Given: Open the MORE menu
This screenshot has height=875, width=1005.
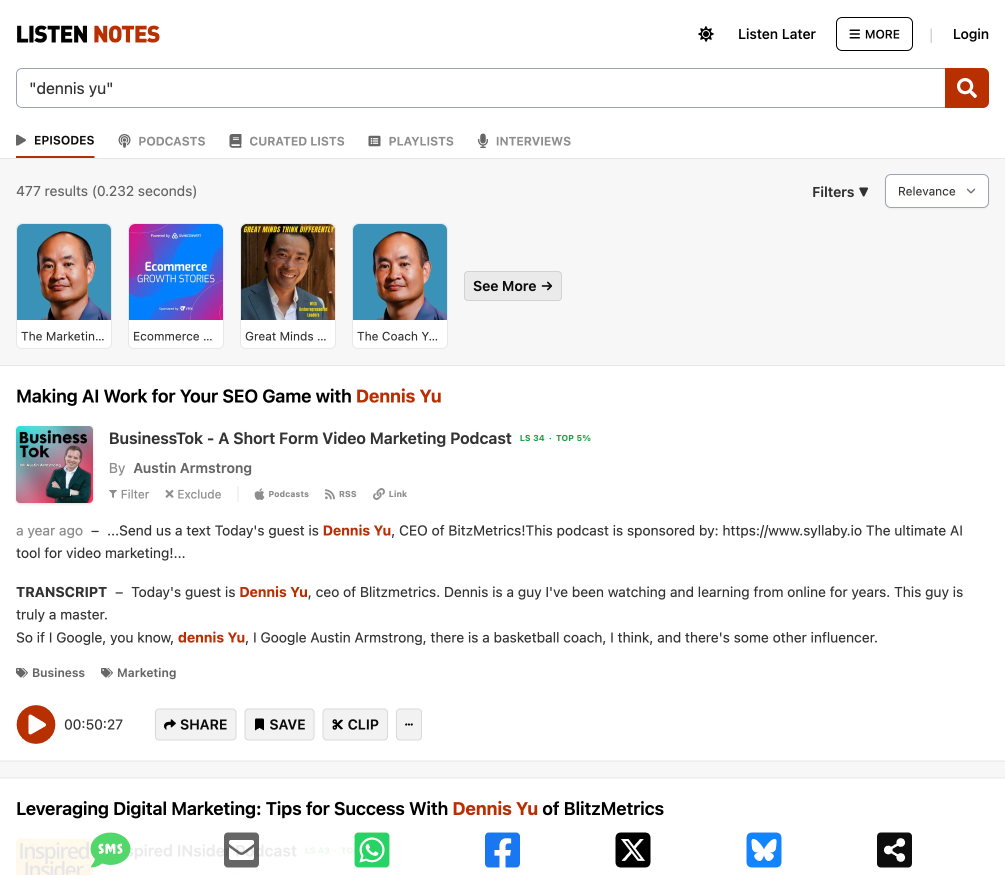Looking at the screenshot, I should pyautogui.click(x=874, y=33).
